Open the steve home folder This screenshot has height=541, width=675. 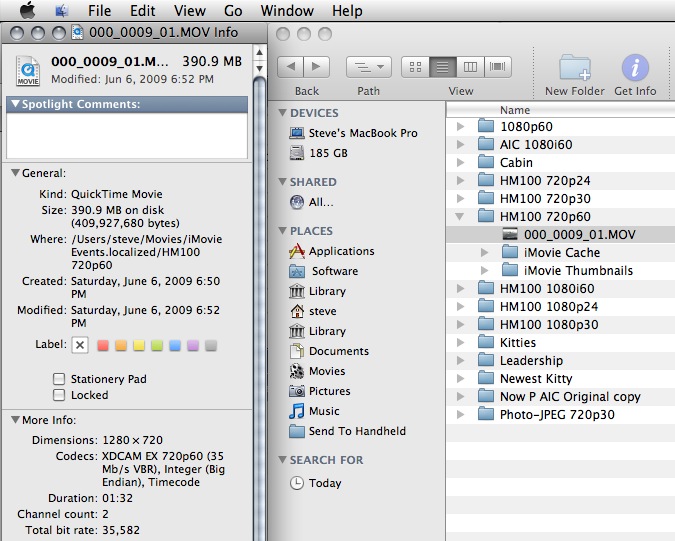click(x=313, y=311)
